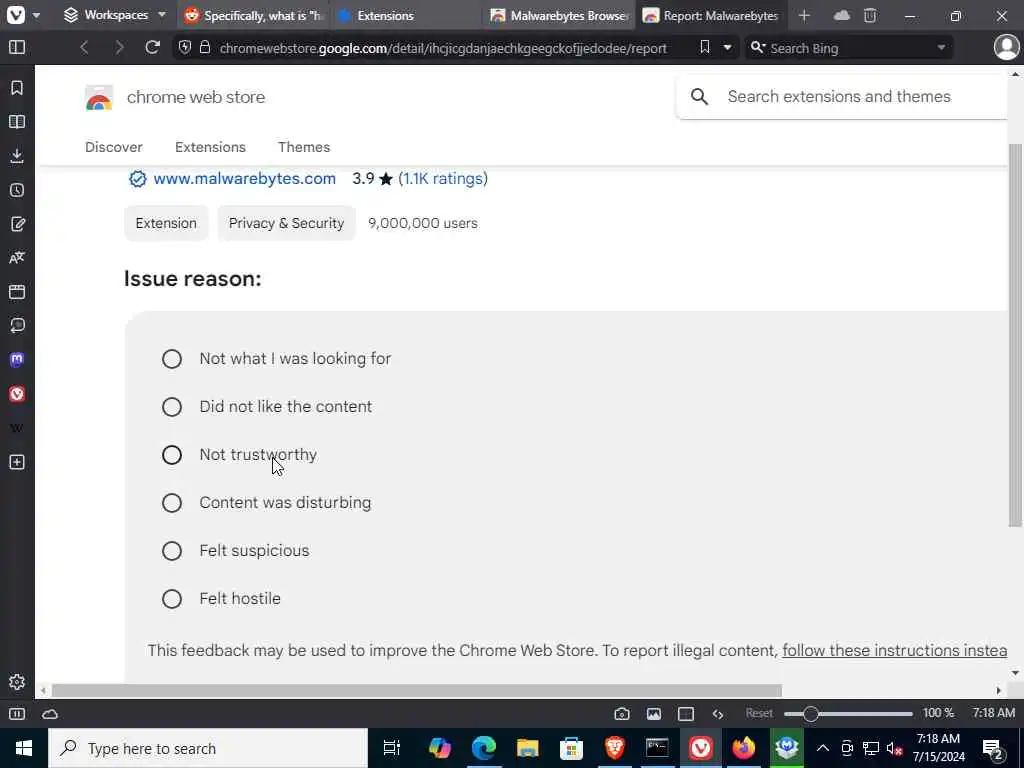This screenshot has height=768, width=1024.
Task: Open the Windows Start menu
Action: [24, 748]
